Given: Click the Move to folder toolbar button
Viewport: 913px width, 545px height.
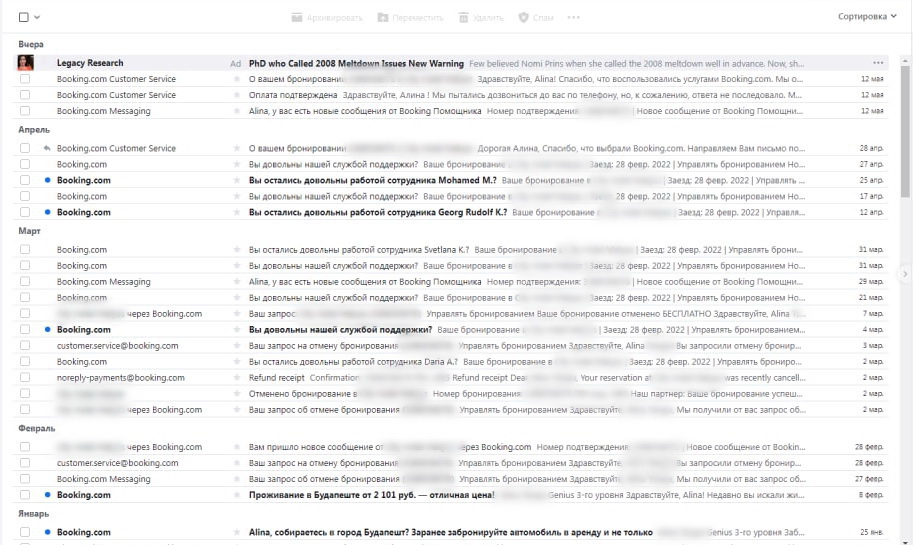Looking at the screenshot, I should pyautogui.click(x=410, y=17).
